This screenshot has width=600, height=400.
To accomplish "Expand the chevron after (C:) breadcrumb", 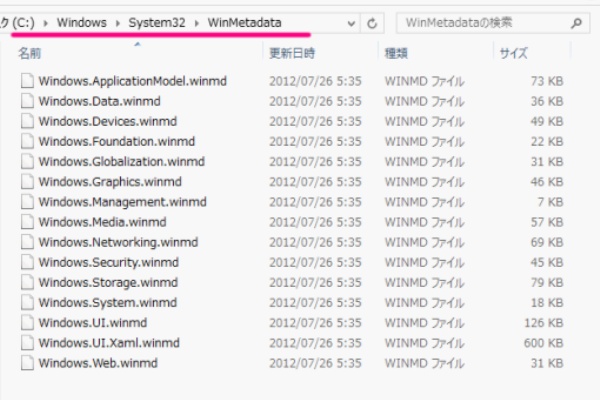I will (x=46, y=23).
